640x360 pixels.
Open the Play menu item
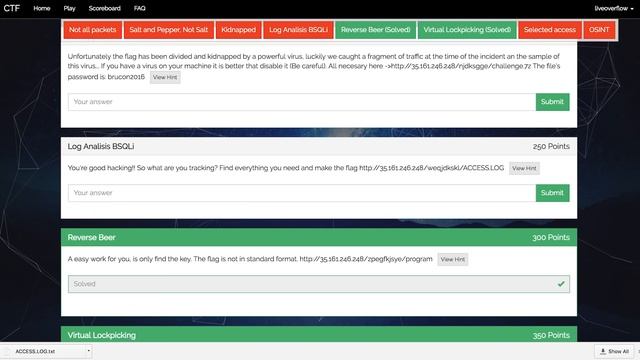69,8
